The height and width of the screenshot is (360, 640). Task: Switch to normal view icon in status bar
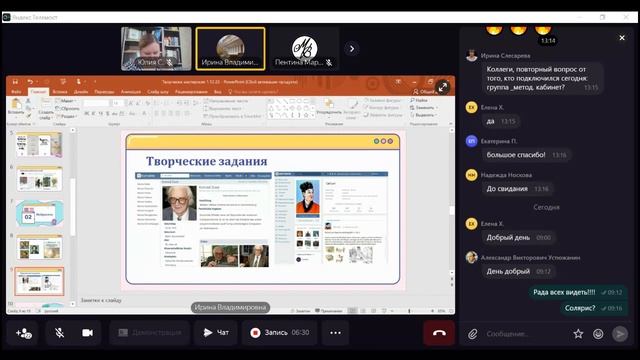353,311
